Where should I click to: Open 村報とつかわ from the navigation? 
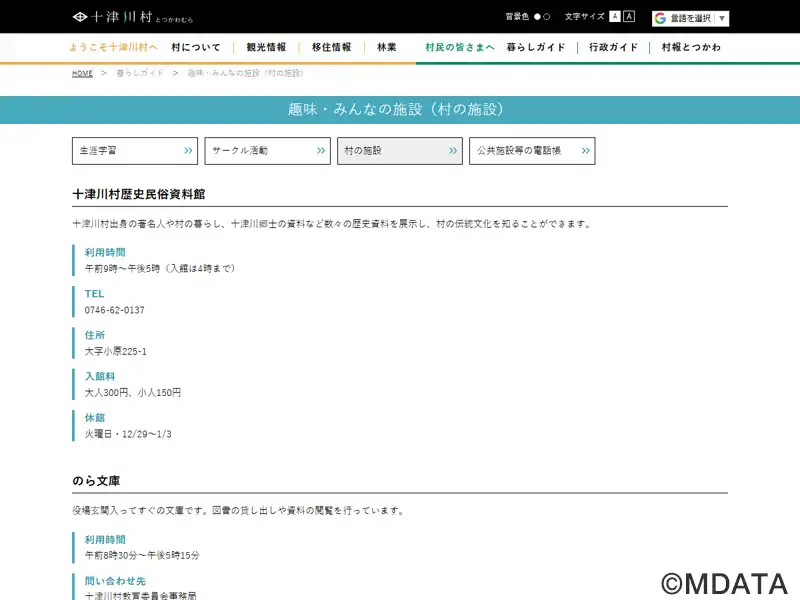(691, 47)
